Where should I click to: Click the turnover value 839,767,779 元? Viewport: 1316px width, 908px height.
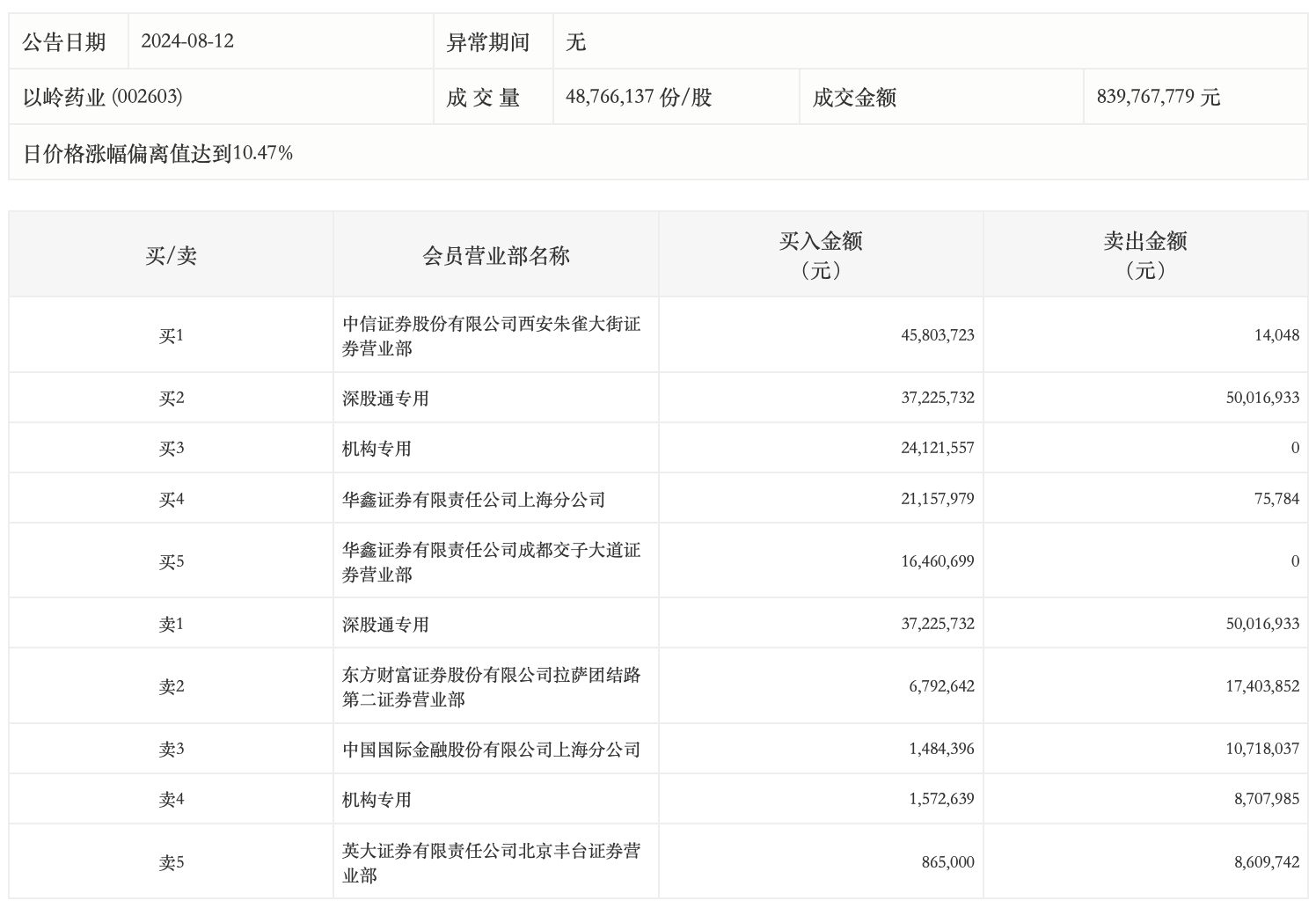[x=1158, y=97]
